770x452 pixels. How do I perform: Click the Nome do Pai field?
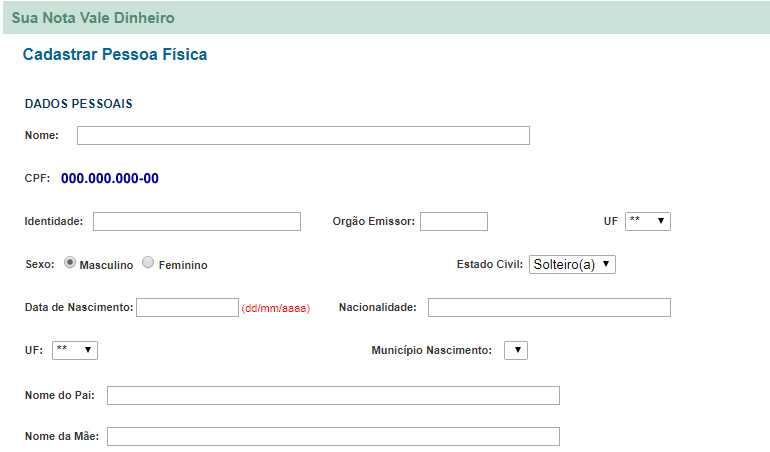tap(333, 396)
